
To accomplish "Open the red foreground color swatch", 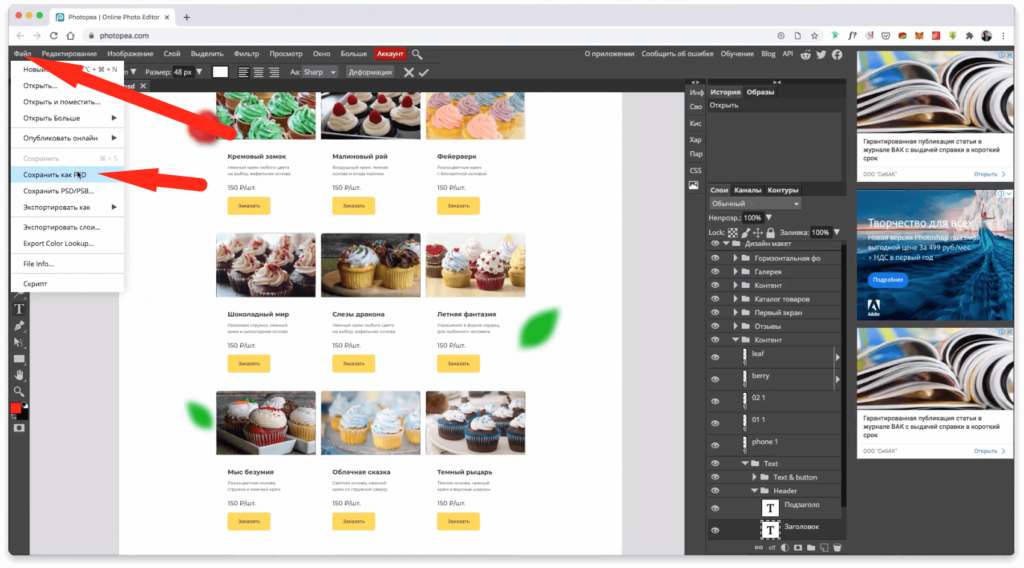I will (x=15, y=409).
